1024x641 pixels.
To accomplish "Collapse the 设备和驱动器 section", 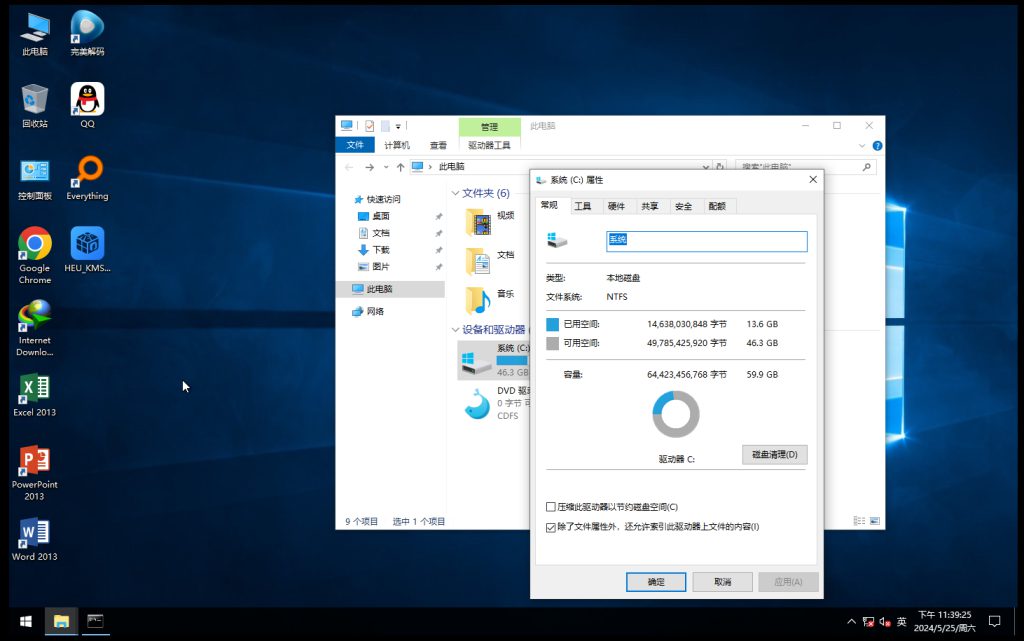I will click(x=455, y=330).
